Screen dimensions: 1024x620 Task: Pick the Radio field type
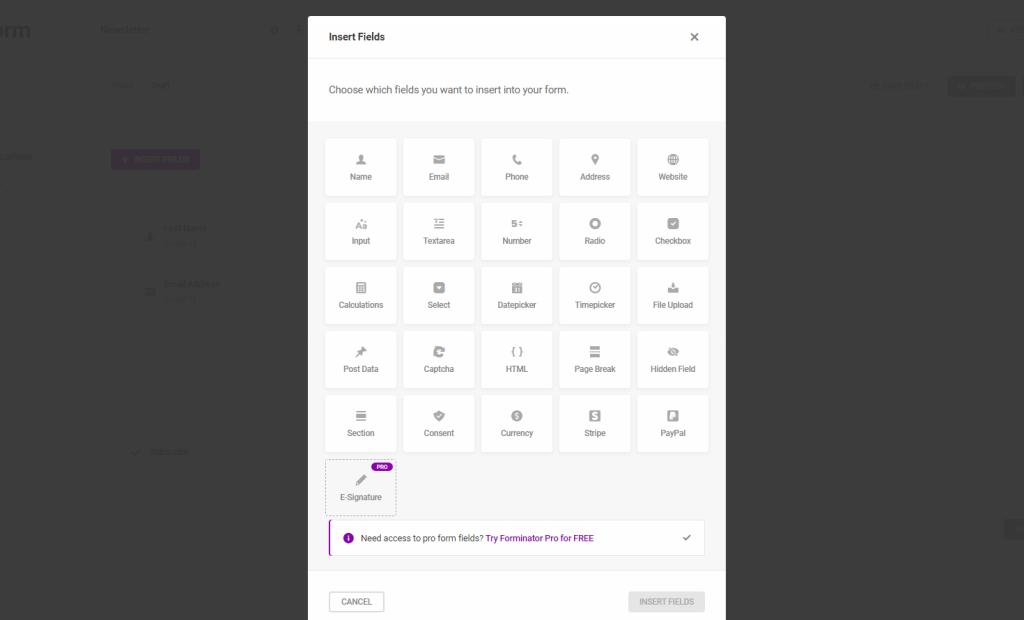point(595,231)
